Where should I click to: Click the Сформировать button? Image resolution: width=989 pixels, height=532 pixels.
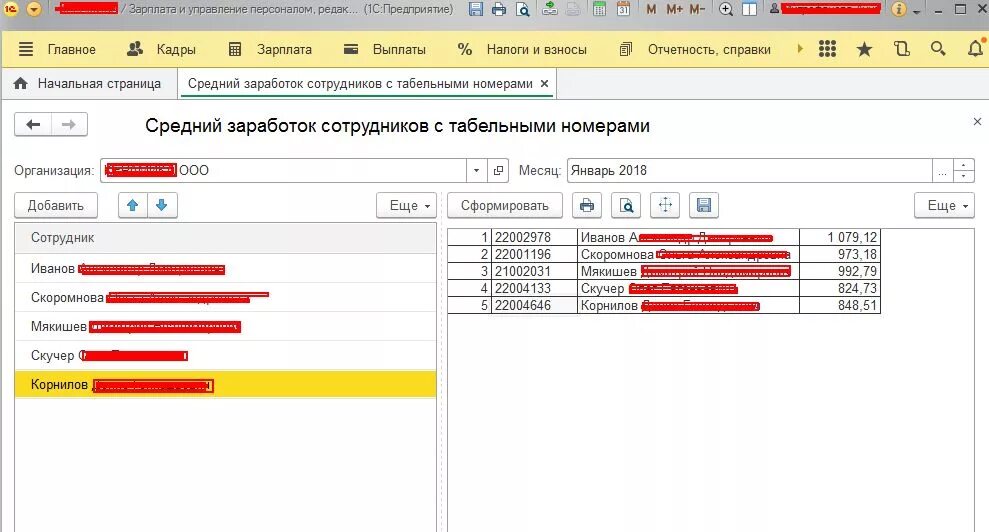505,205
